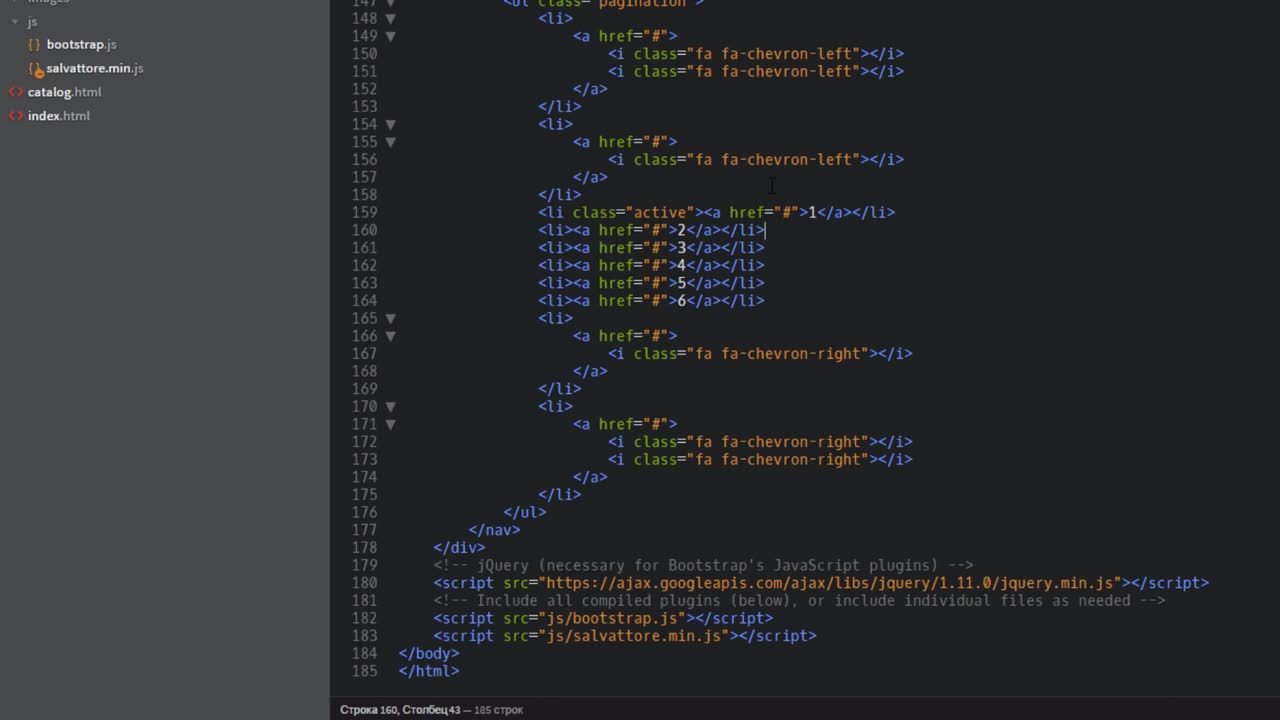The height and width of the screenshot is (720, 1280).
Task: Click the <a href="#"> tag on line 171
Action: click(x=625, y=424)
